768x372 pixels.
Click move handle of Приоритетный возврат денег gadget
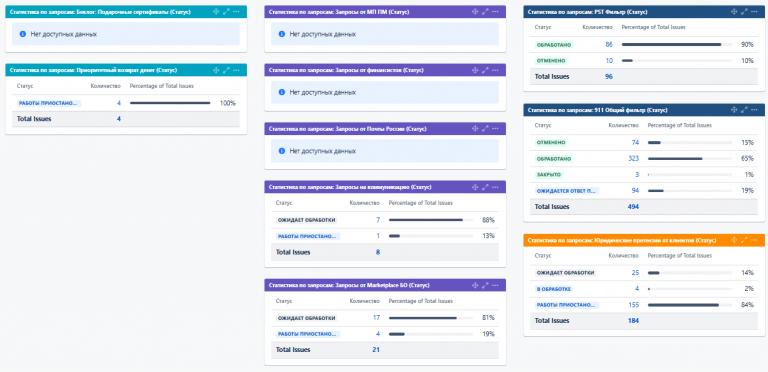[x=216, y=70]
